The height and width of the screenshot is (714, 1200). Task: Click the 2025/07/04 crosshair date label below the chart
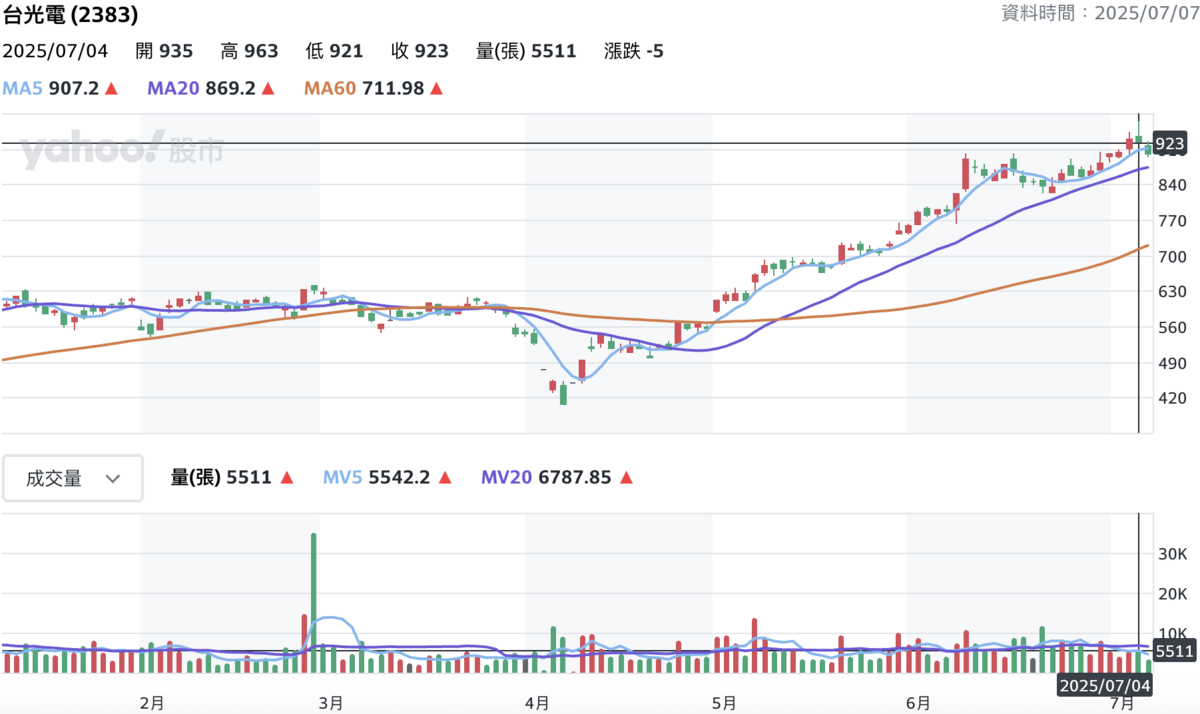tap(1105, 686)
